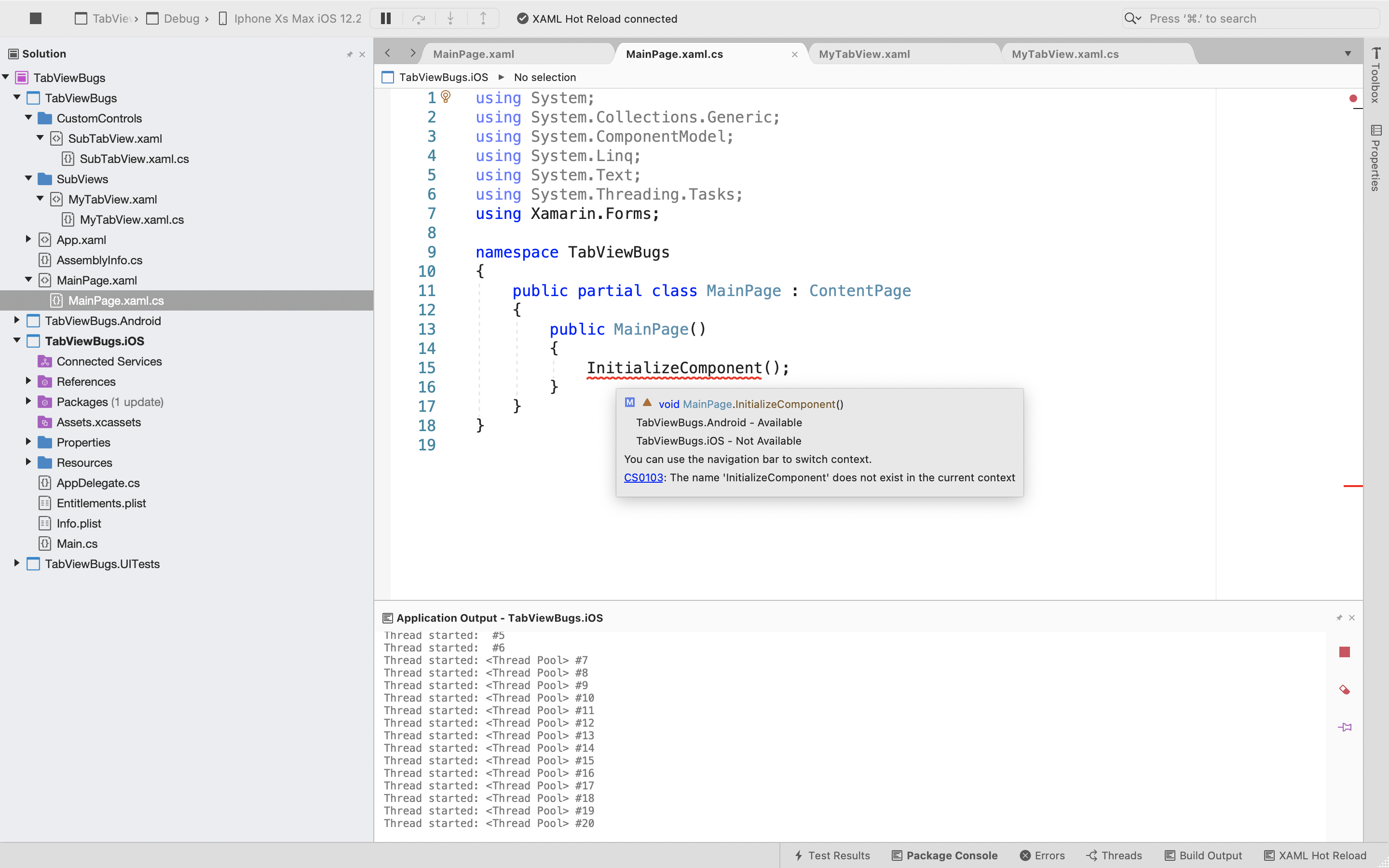The image size is (1389, 868).
Task: Pin the Solution pad
Action: click(351, 54)
